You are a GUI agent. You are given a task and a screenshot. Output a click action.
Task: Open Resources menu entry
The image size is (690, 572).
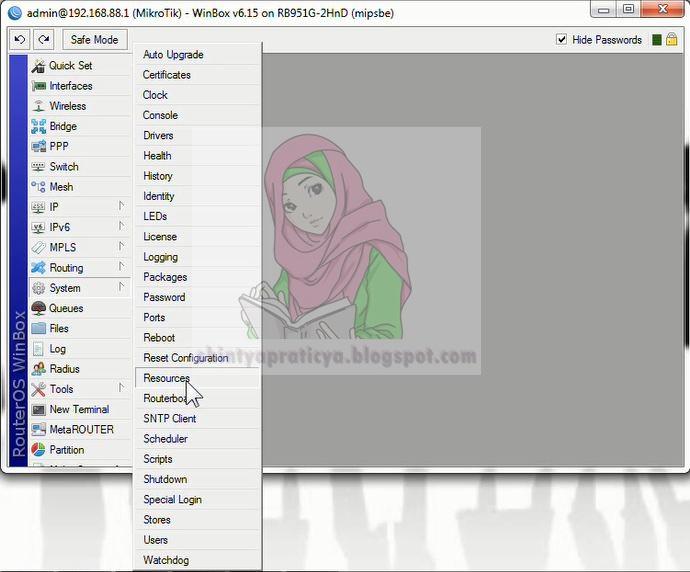[197, 378]
